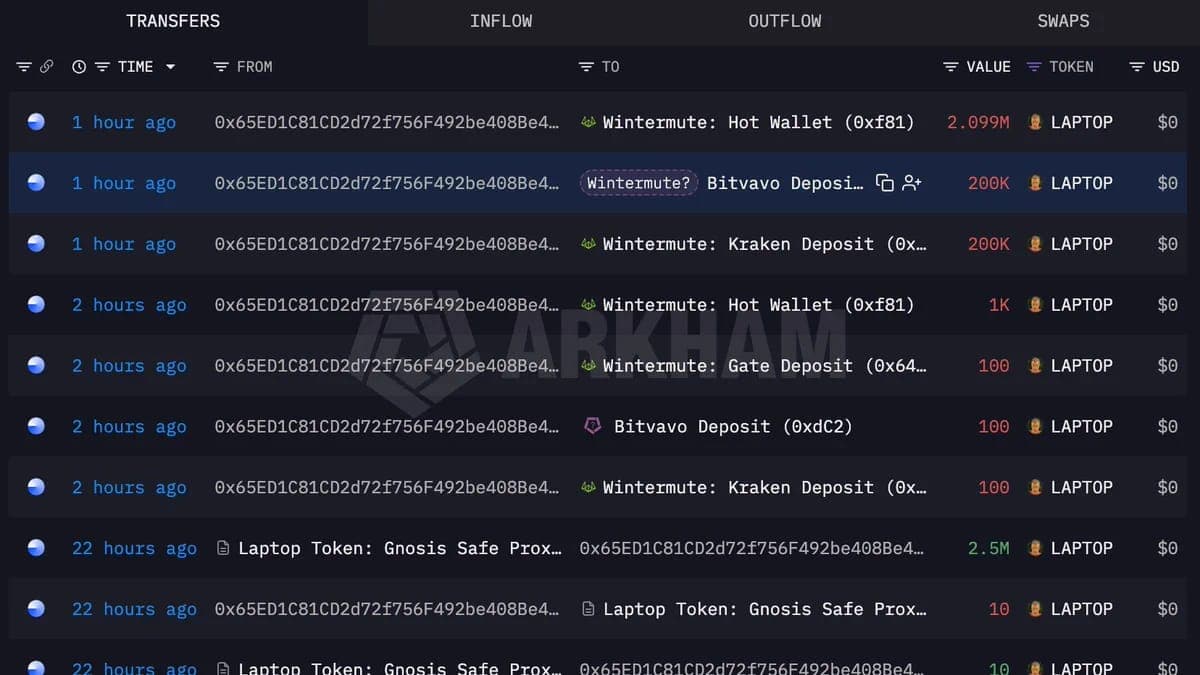Copy the Bitvavo Deposit address in the 'Wintermute?' row
This screenshot has height=675, width=1200.
pyautogui.click(x=885, y=183)
